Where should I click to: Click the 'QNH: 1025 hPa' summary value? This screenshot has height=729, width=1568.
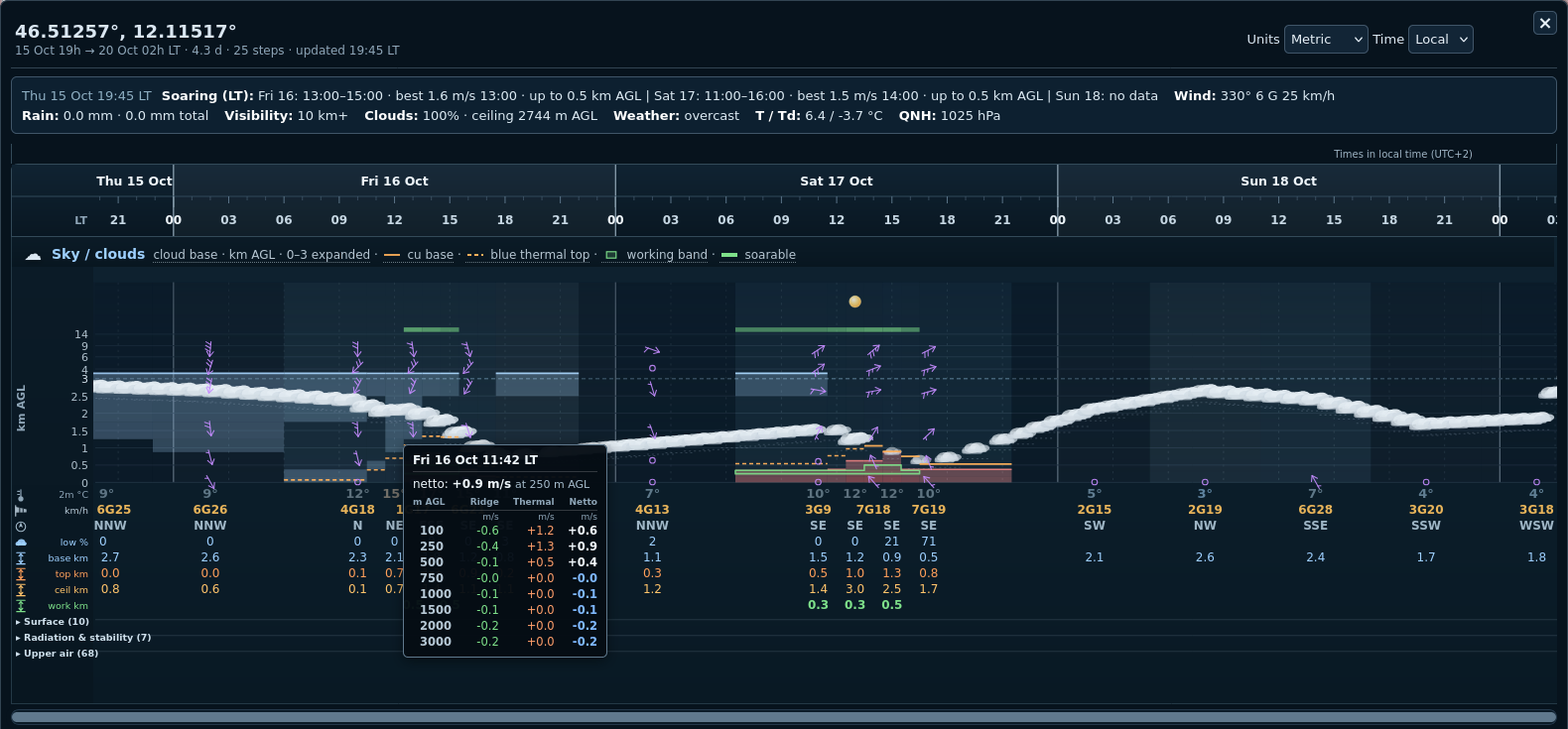pyautogui.click(x=950, y=116)
